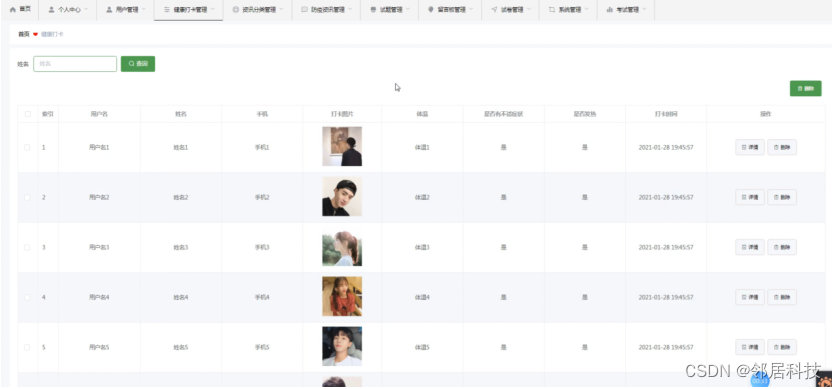Image resolution: width=837 pixels, height=389 pixels.
Task: Check the checkbox for row 用户名2
Action: point(27,197)
